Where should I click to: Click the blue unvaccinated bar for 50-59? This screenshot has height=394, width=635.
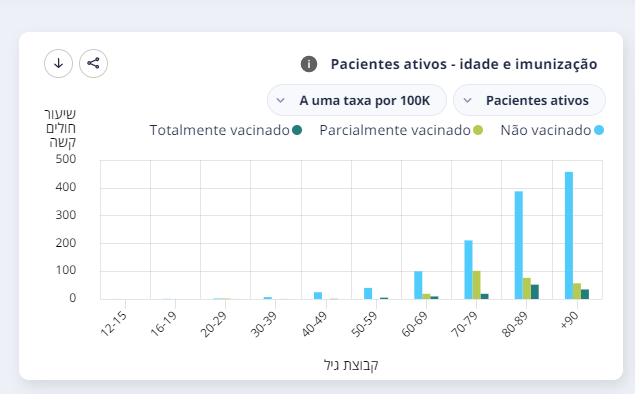click(368, 294)
